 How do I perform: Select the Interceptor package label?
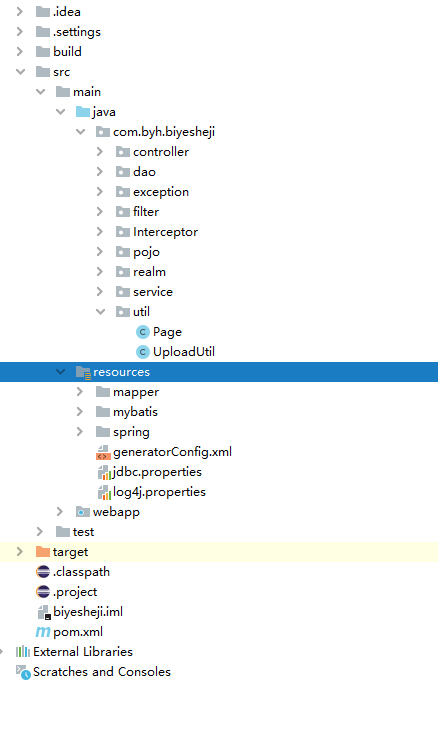coord(165,232)
